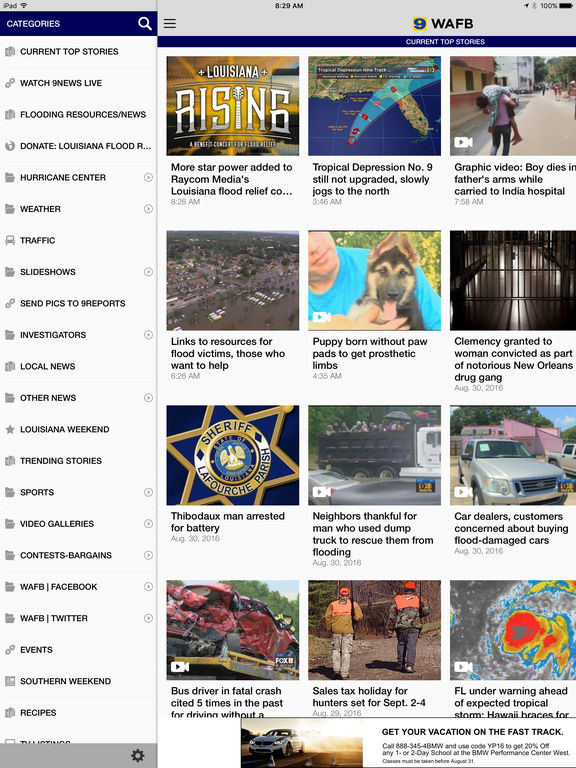Click the star icon beside Louisiana Weekend
This screenshot has height=768, width=576.
coord(10,430)
